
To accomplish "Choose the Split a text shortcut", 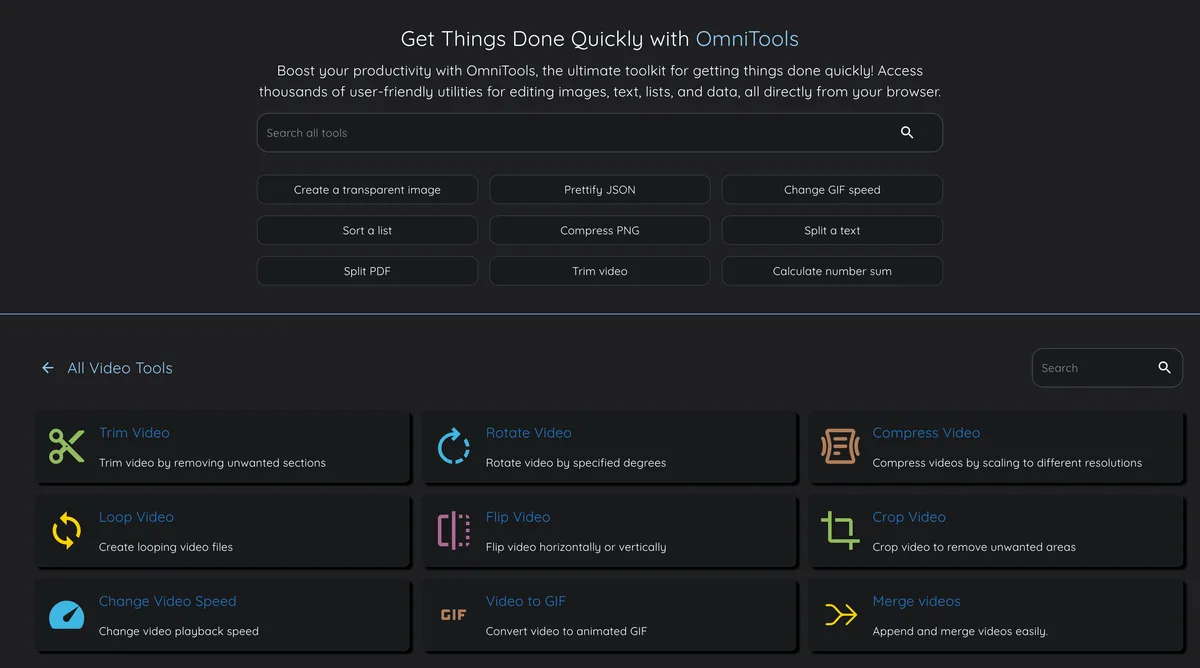I will pyautogui.click(x=832, y=230).
